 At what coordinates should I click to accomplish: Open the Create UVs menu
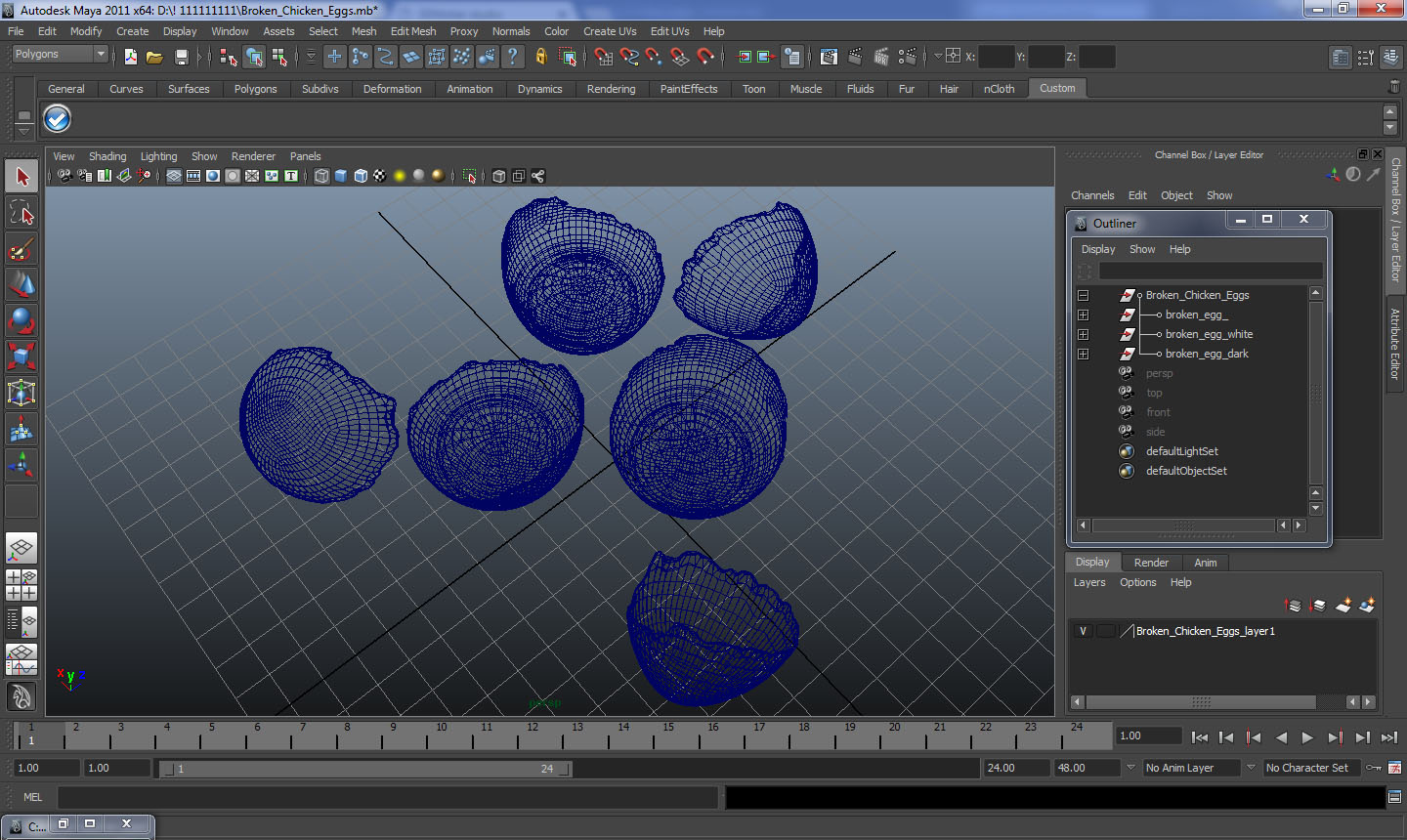point(610,31)
